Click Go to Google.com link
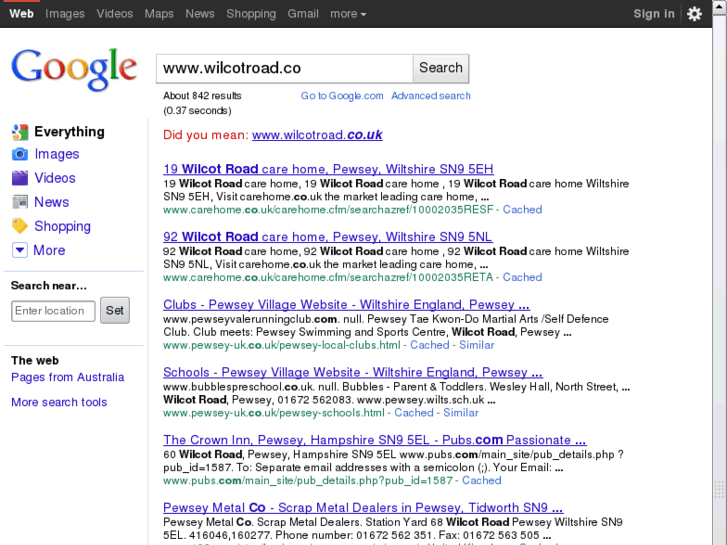727x545 pixels. click(x=342, y=96)
